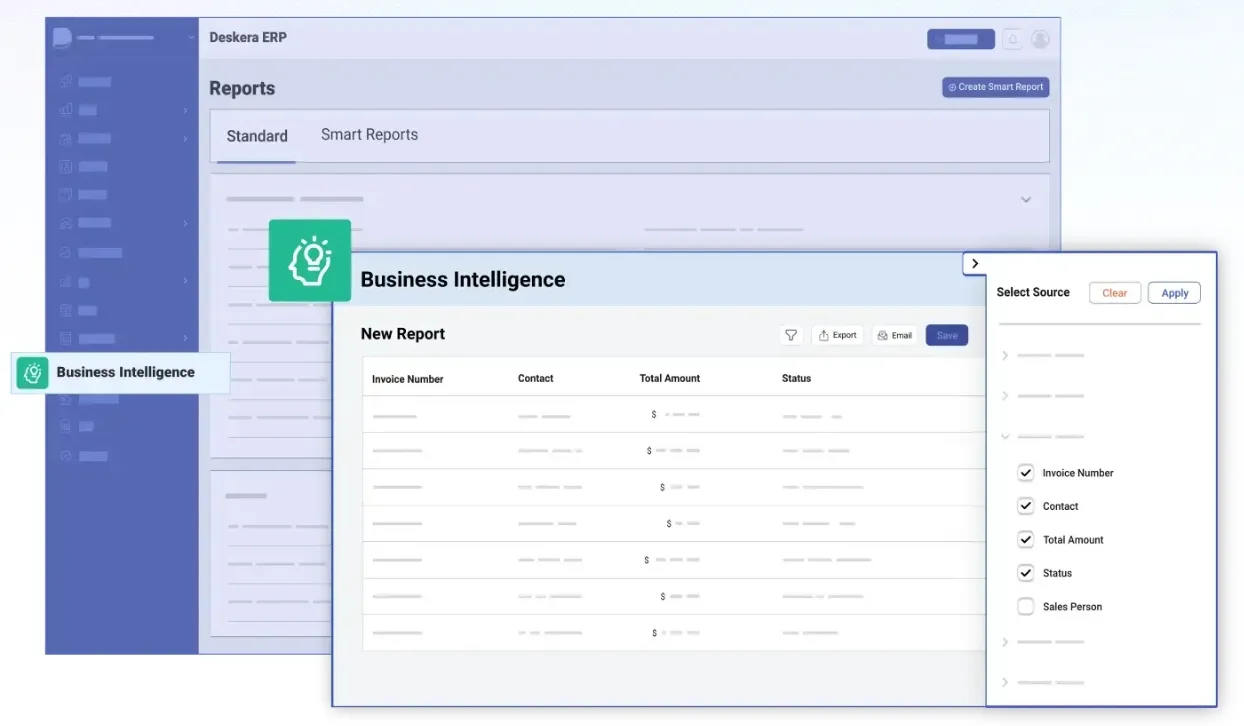Switch to the Standard reports tab

point(257,136)
